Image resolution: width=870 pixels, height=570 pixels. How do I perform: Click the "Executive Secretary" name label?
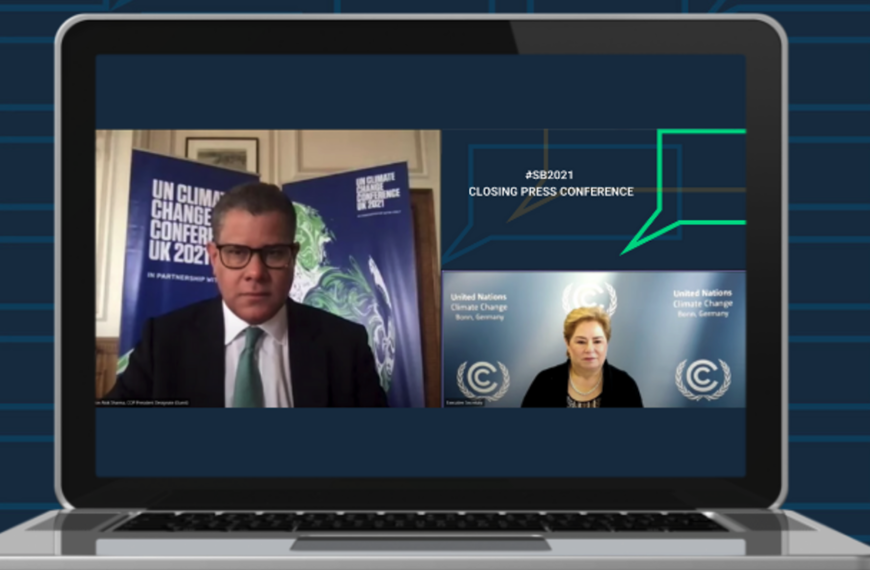tap(464, 403)
